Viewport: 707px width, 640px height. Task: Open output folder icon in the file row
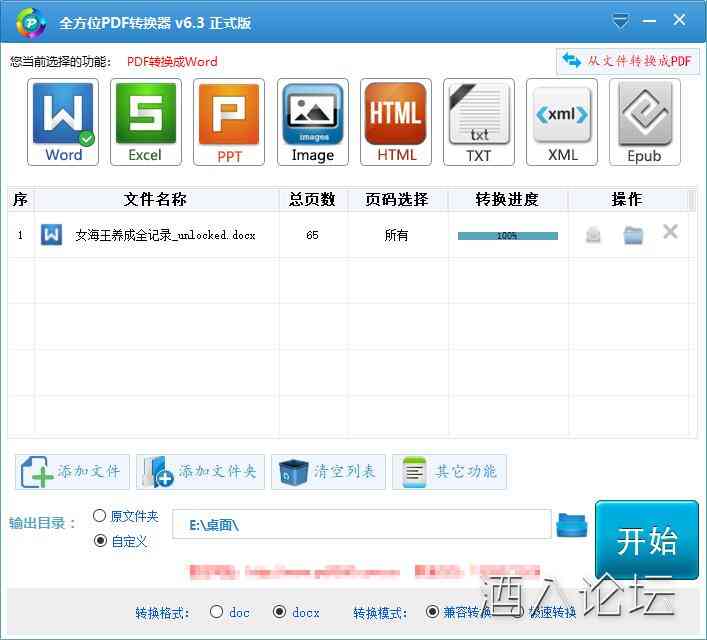(633, 235)
